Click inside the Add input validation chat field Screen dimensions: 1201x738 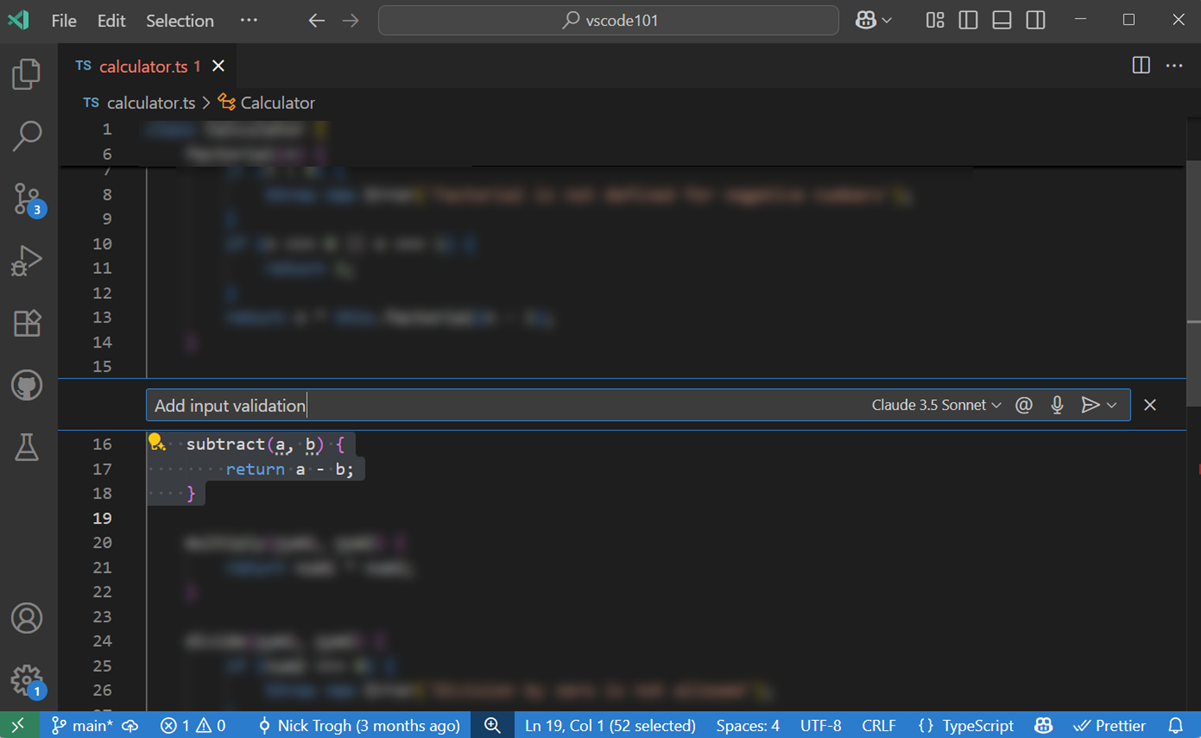(400, 404)
